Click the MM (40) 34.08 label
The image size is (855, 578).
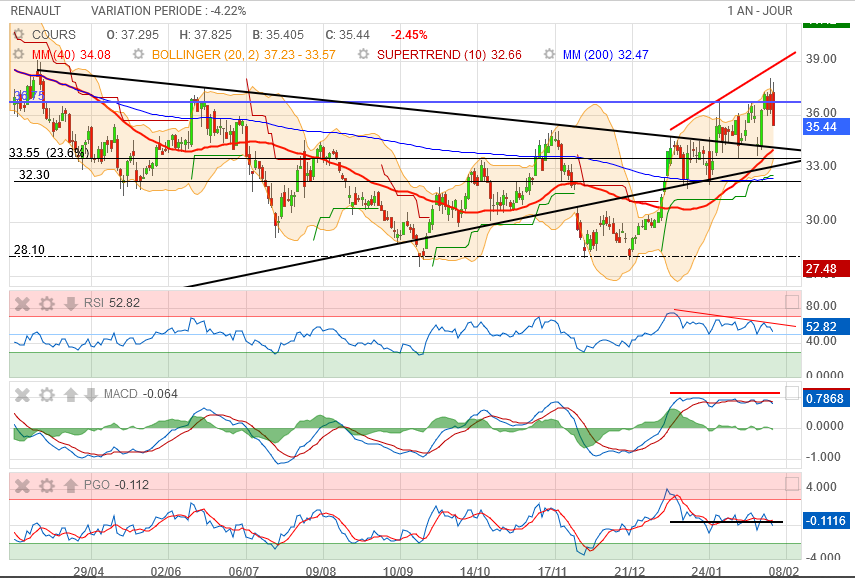point(71,55)
